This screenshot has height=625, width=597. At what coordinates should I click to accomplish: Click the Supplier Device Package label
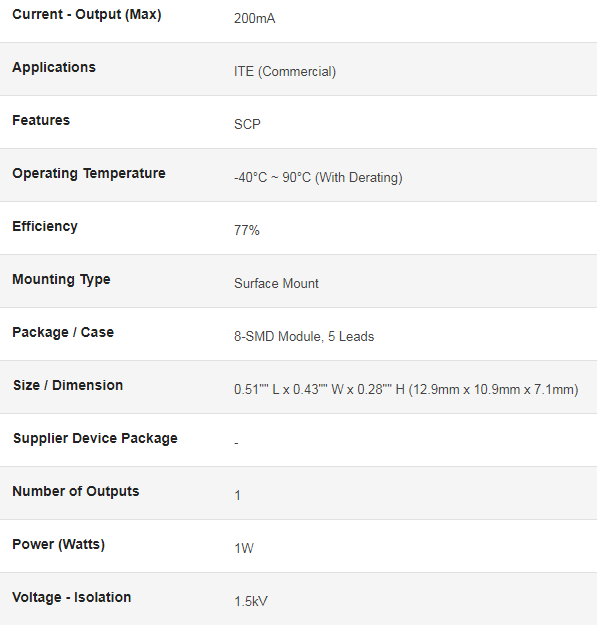tap(95, 438)
